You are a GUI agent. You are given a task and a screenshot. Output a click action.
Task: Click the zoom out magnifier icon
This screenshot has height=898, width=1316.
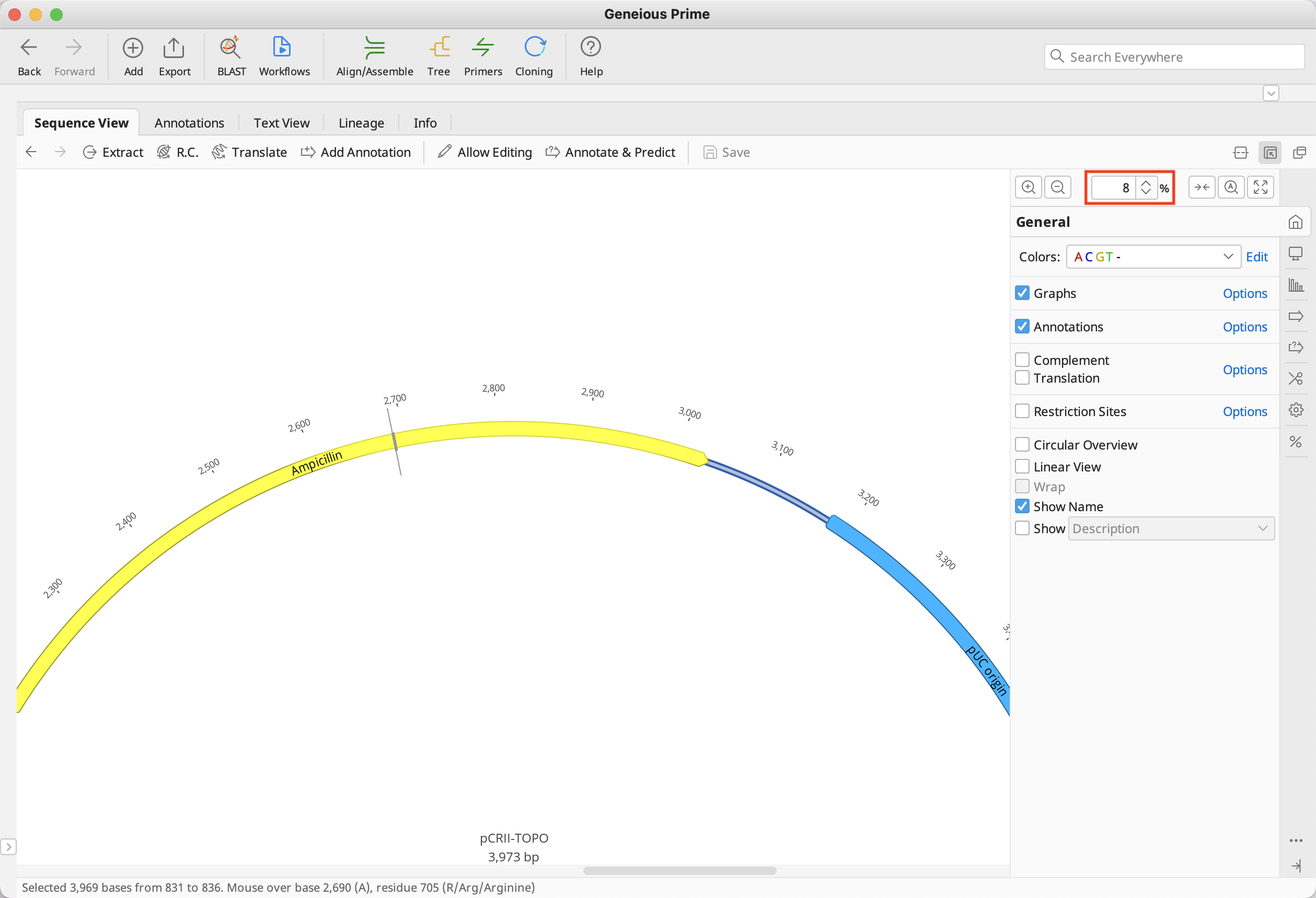click(1057, 188)
